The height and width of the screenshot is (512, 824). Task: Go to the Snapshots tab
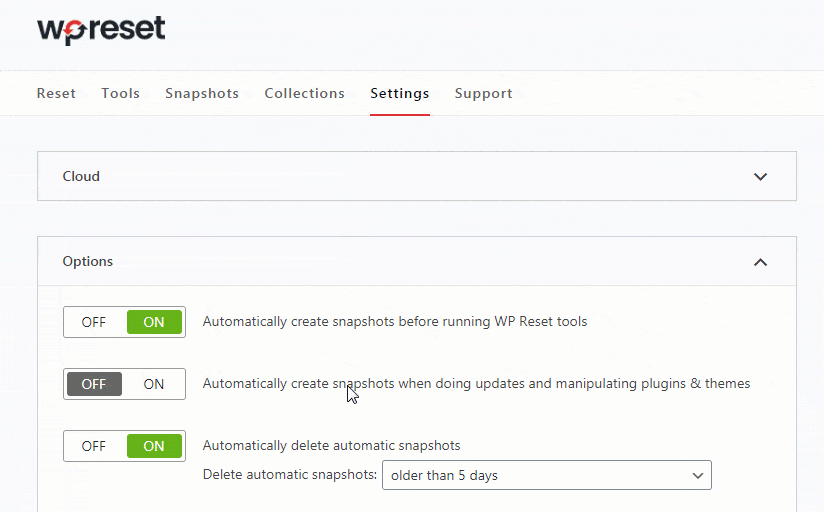point(202,93)
